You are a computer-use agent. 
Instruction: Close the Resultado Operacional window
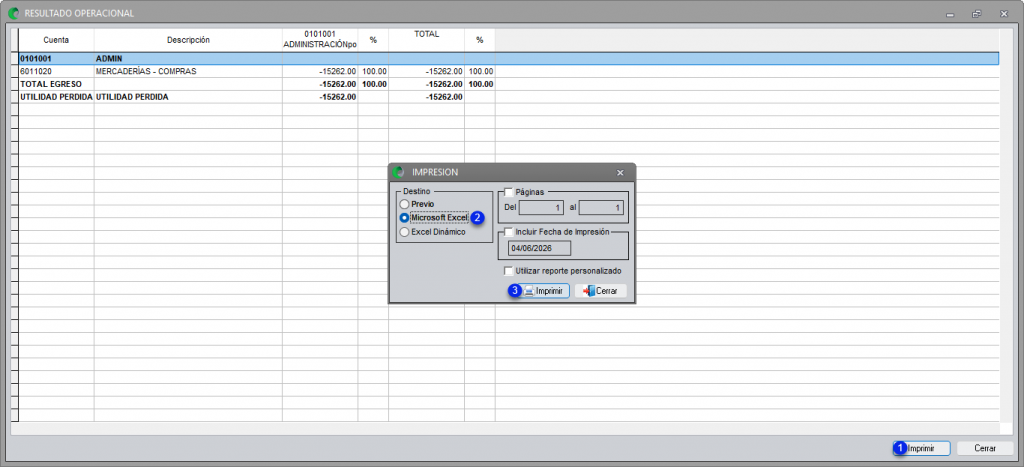point(1004,13)
